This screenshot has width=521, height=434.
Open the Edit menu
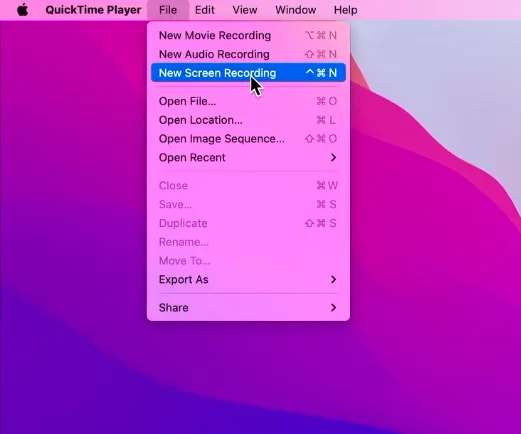point(205,10)
